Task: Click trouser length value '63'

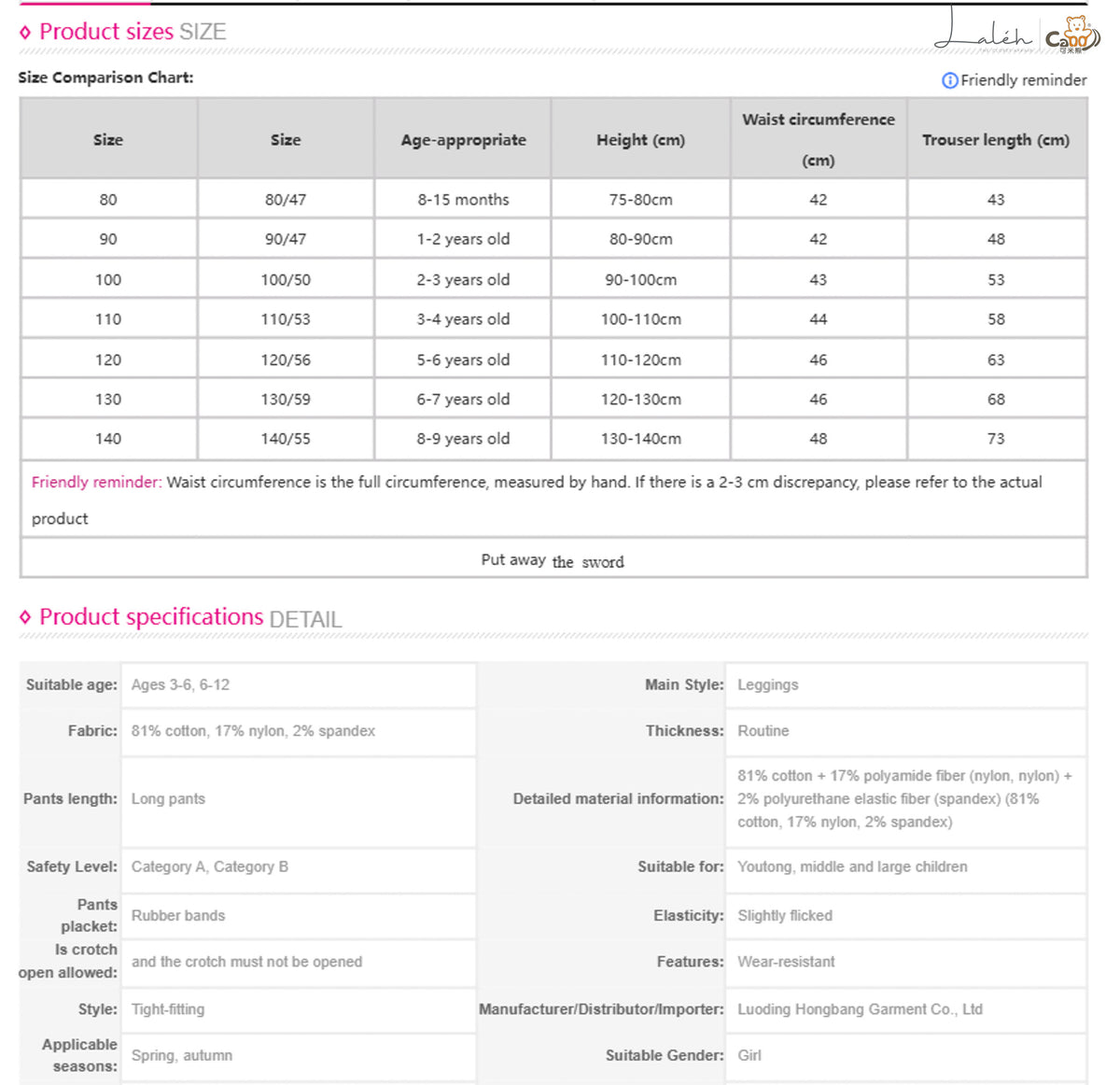Action: (996, 359)
